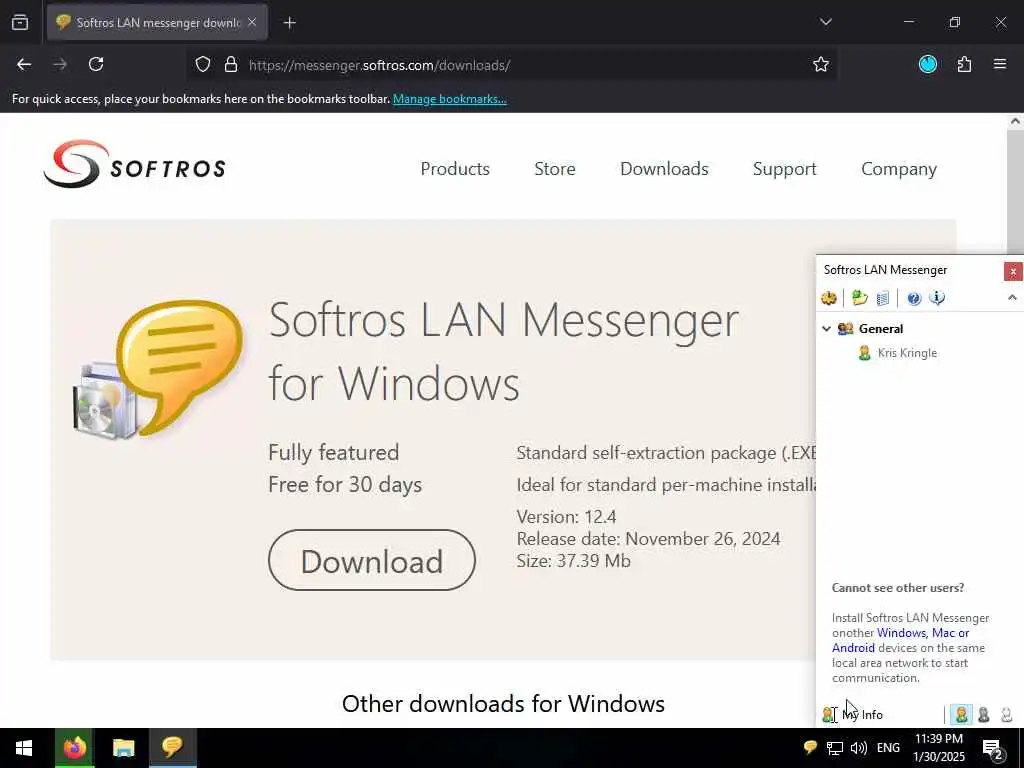
Task: Follow the Android link in Messenger hint
Action: click(853, 648)
